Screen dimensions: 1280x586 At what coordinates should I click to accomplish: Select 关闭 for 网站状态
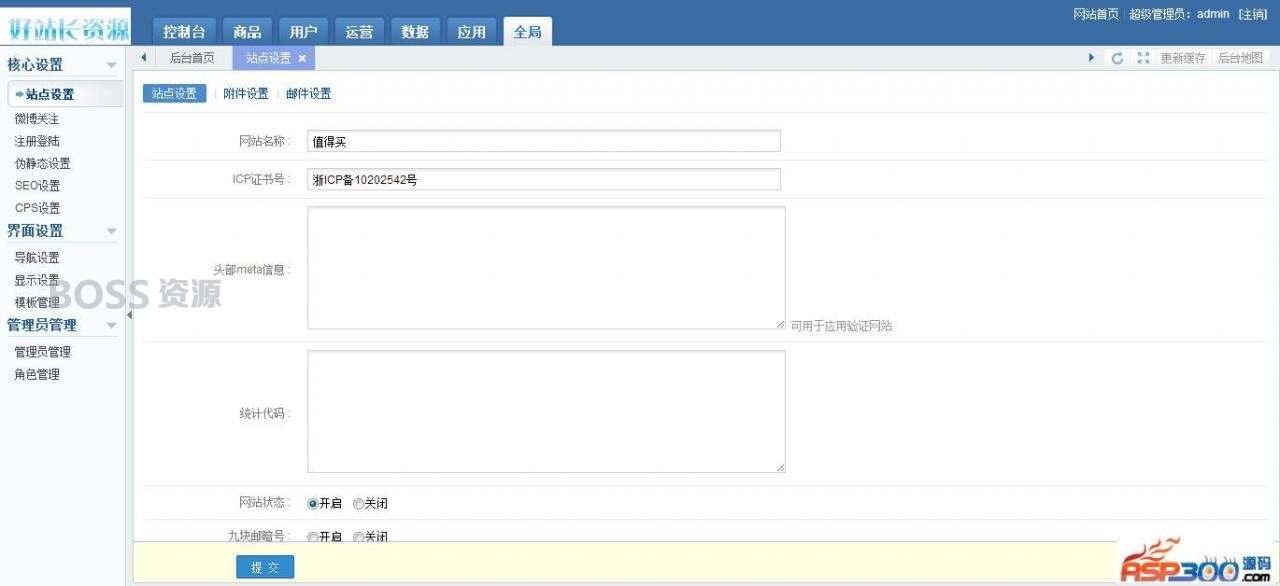[x=358, y=504]
